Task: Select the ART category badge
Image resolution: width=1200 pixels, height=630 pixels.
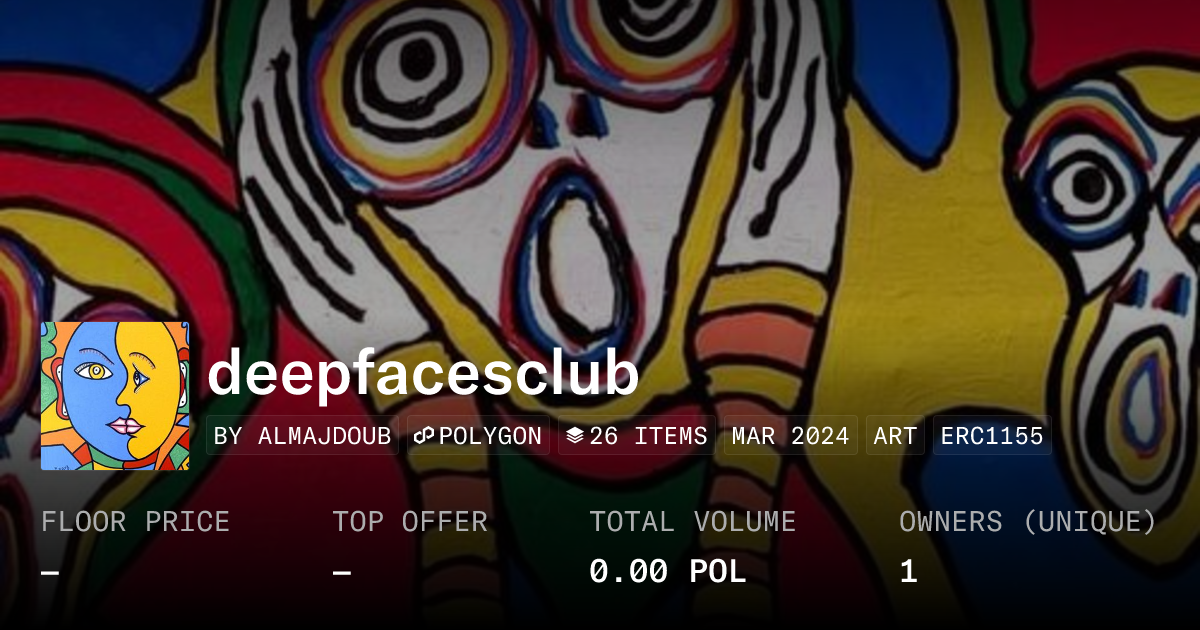Action: [x=895, y=436]
